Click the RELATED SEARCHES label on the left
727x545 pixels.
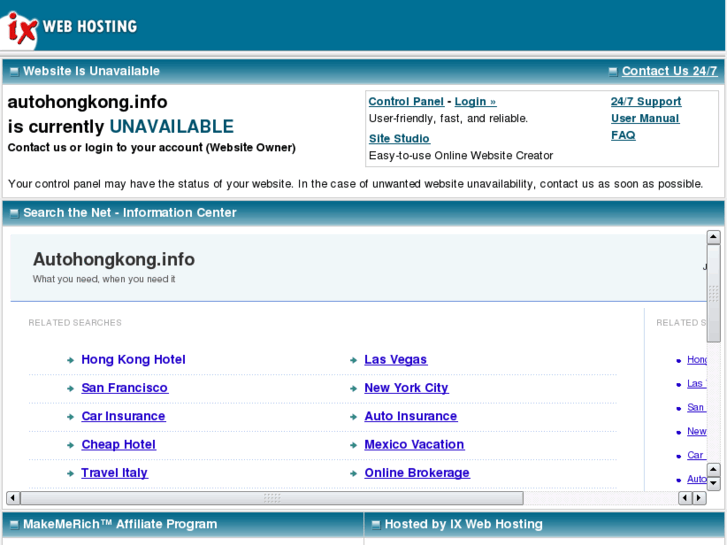click(75, 322)
